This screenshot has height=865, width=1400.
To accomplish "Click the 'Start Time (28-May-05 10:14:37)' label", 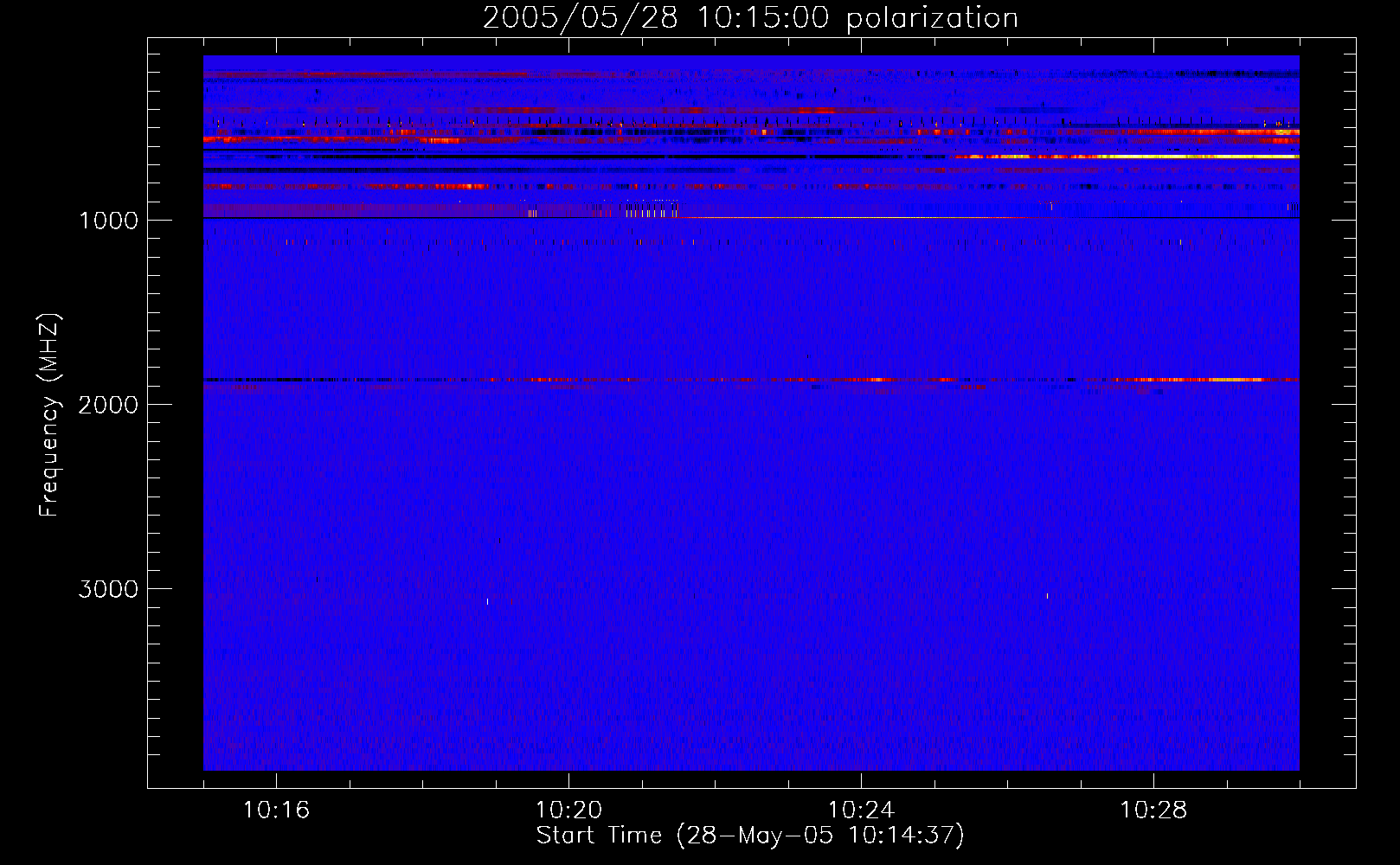I will coord(750,836).
